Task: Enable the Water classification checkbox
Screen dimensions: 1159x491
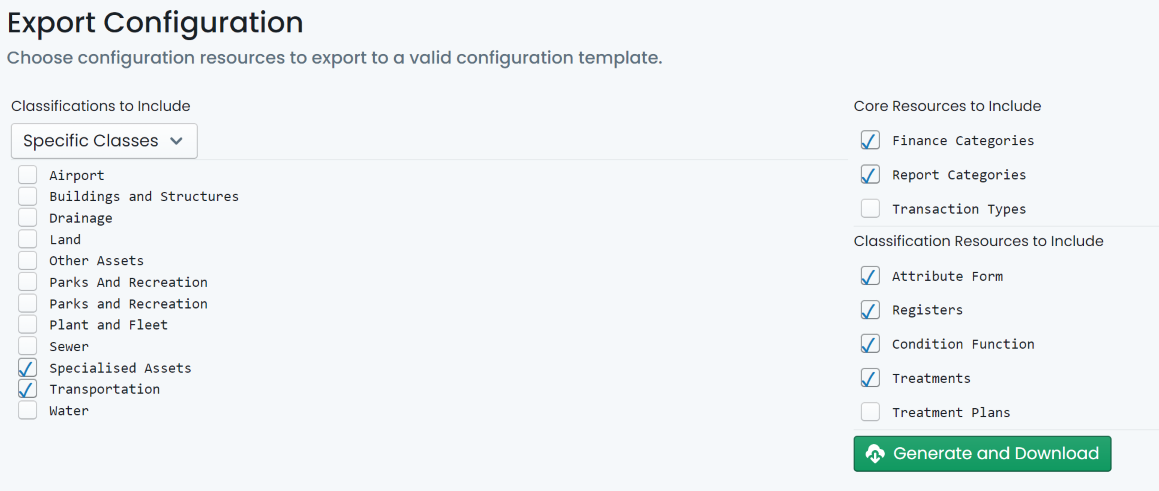Action: tap(27, 410)
